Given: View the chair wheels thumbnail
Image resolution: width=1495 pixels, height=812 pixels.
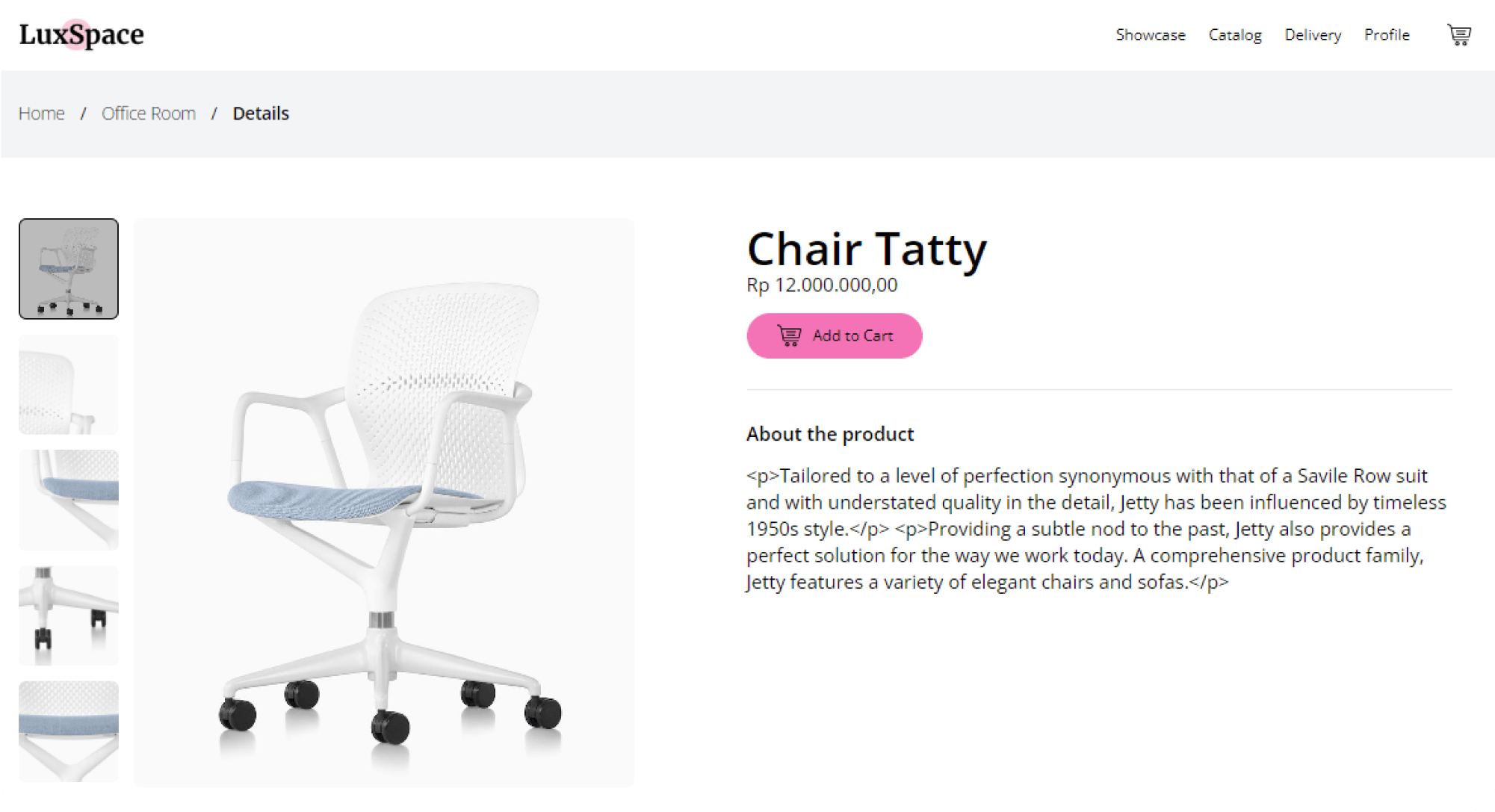Looking at the screenshot, I should point(69,616).
